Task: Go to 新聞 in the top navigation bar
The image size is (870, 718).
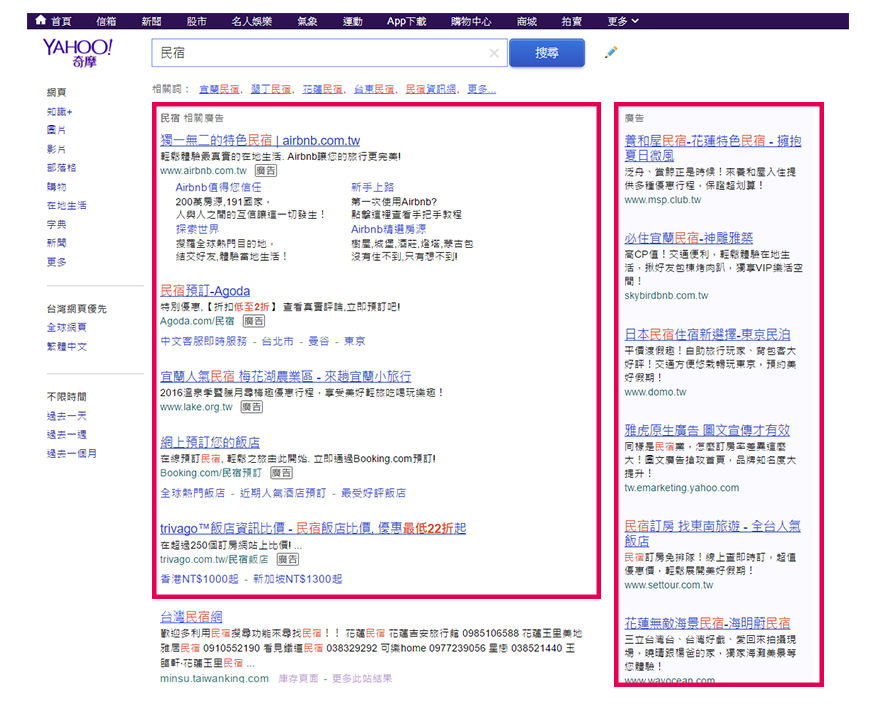Action: 151,21
